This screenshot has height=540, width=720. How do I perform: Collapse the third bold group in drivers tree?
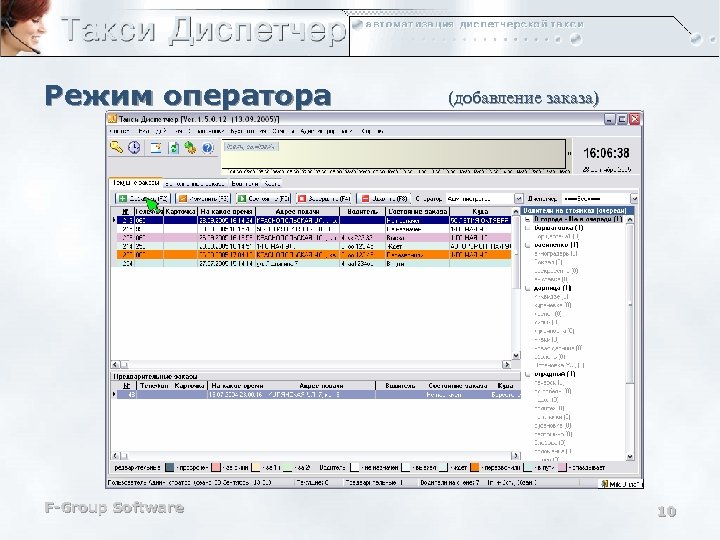[x=528, y=245]
